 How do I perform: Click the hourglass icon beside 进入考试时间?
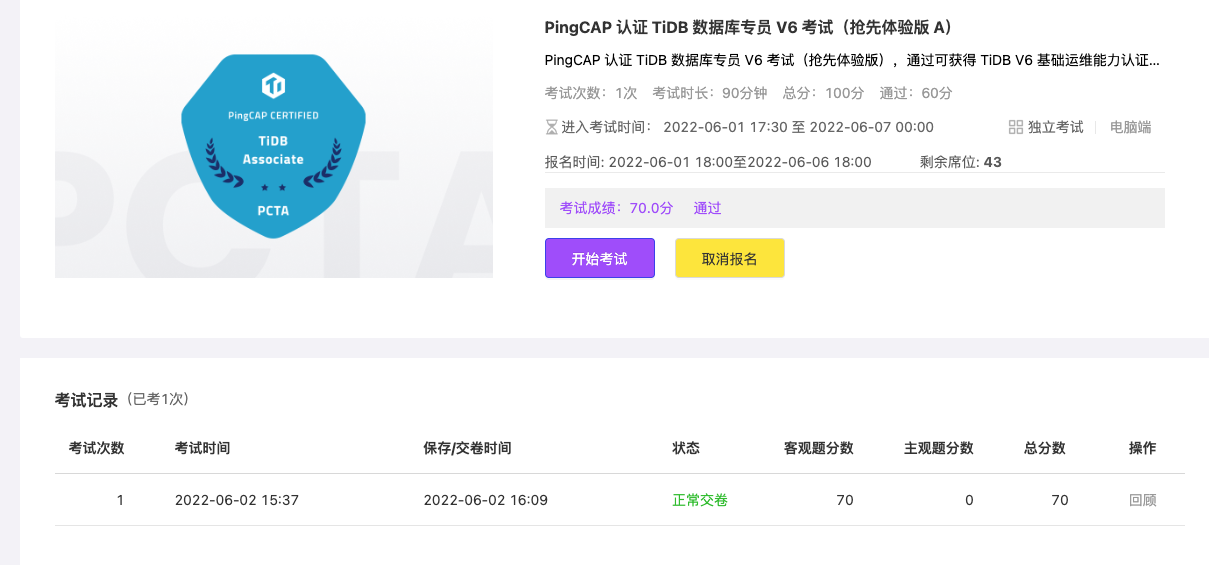coord(551,127)
